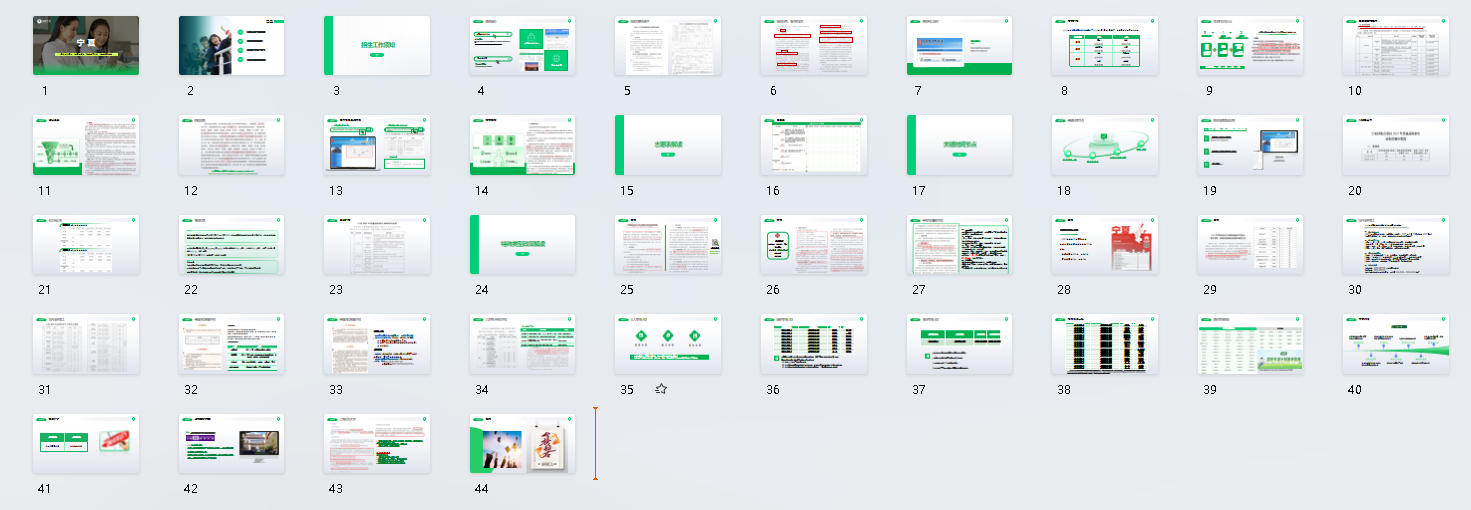Select slide 7 with the website screenshot
This screenshot has width=1471, height=510.
click(959, 45)
